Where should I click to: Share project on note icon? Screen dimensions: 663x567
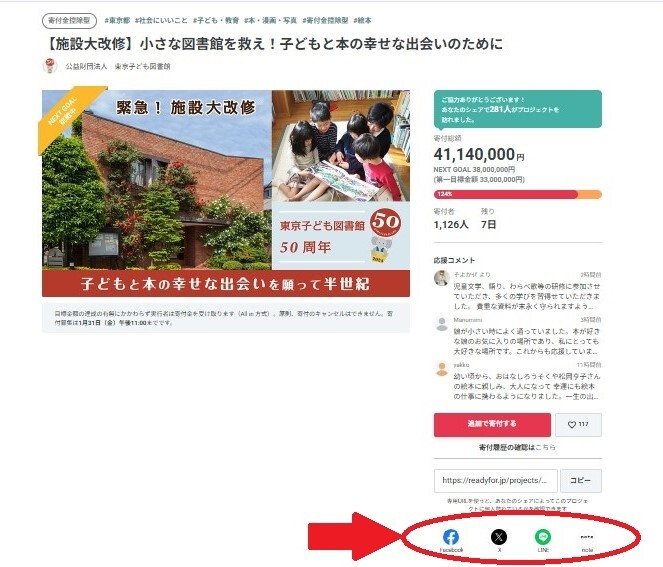click(x=587, y=537)
